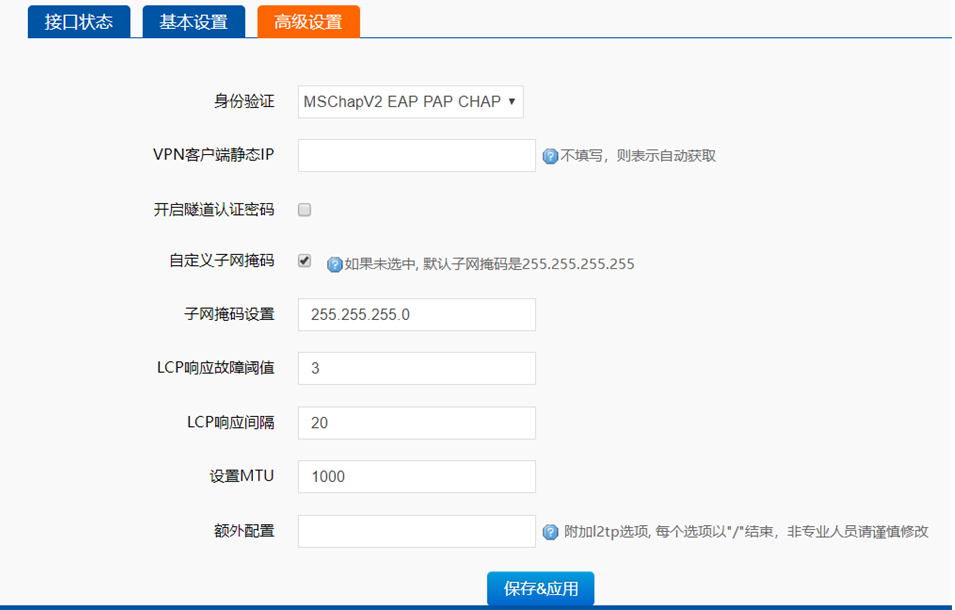Click help icon next to 自定义子网掩码 checkbox

[335, 265]
